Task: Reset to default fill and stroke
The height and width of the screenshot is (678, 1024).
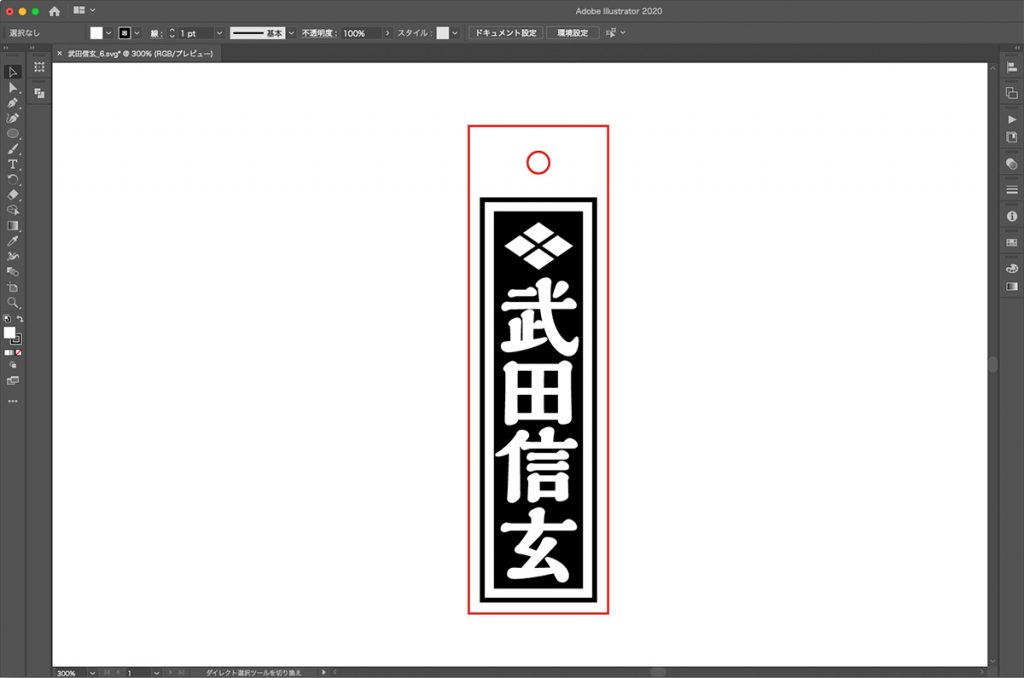Action: point(7,319)
